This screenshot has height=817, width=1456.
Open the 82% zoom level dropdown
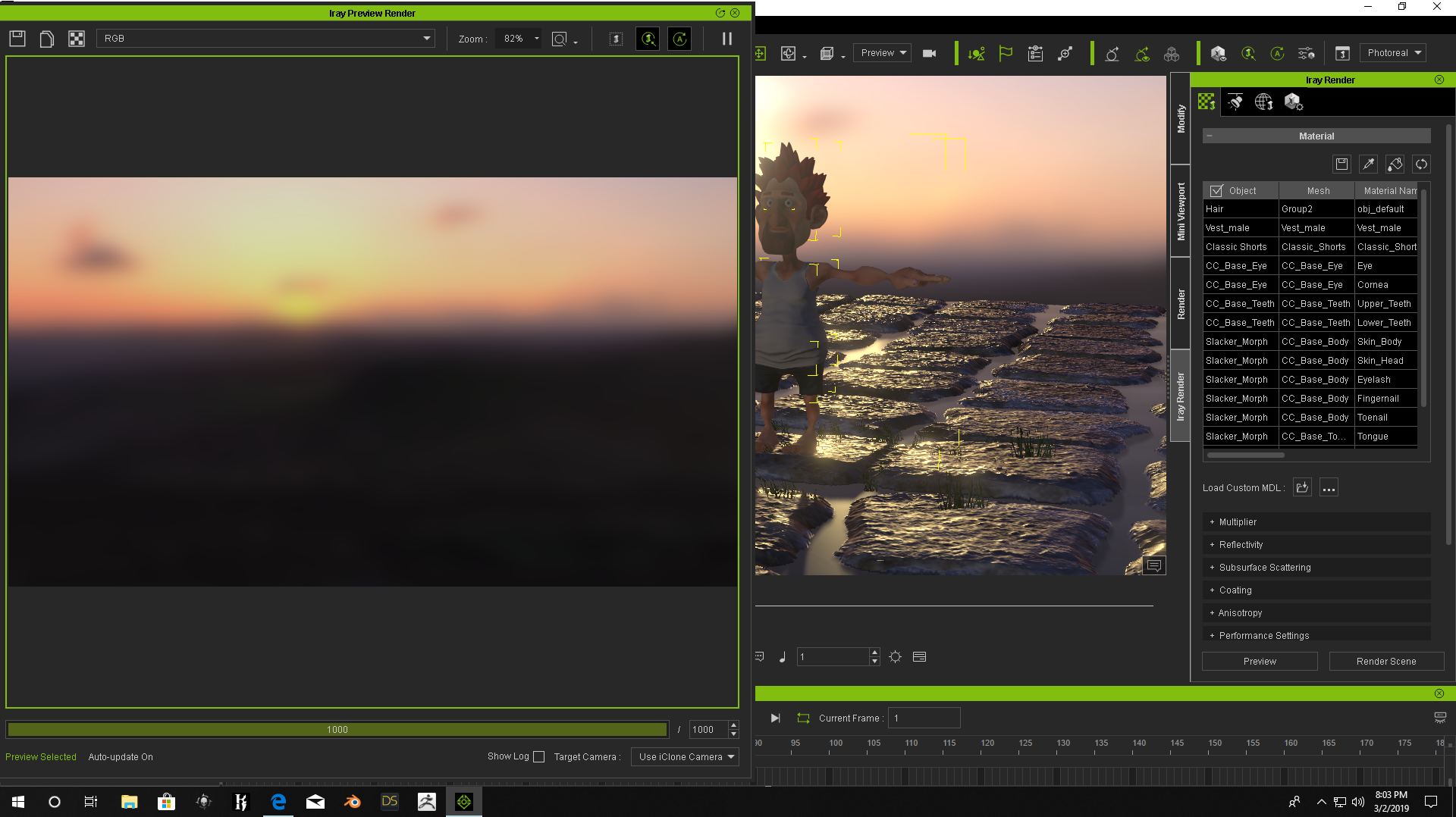[519, 39]
